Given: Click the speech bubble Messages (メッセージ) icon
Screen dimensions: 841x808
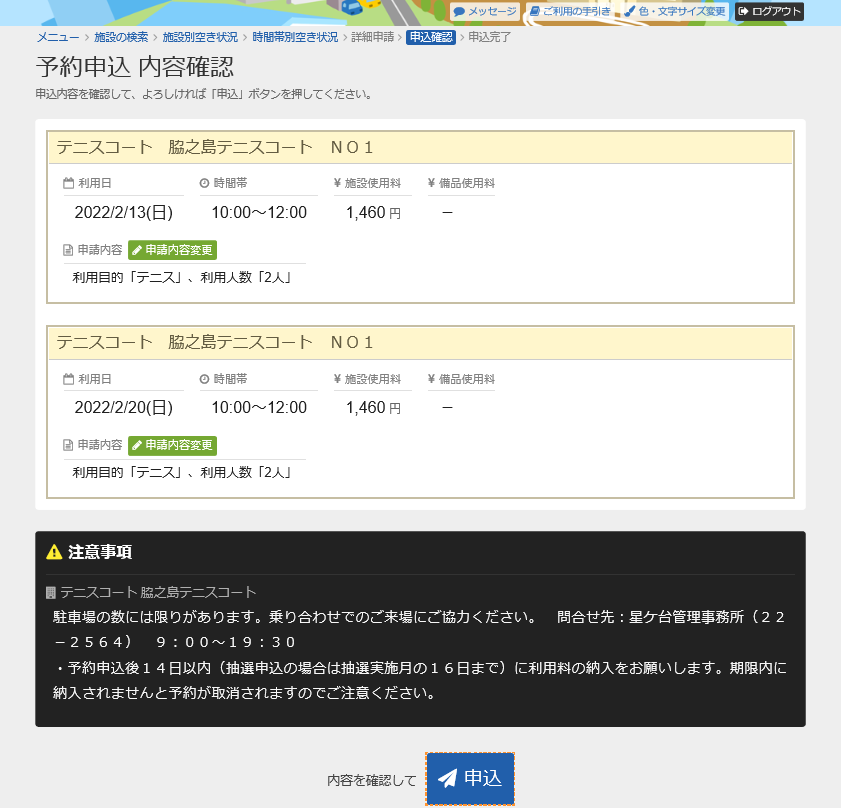Looking at the screenshot, I should tap(459, 12).
